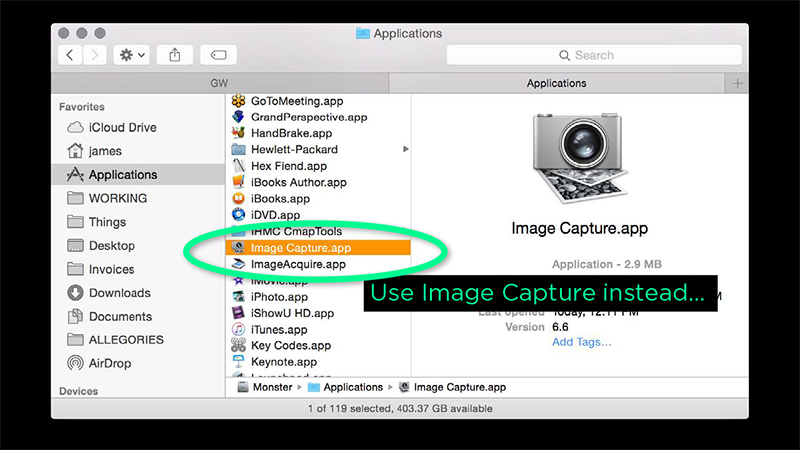Open AirDrop in the sidebar

pyautogui.click(x=99, y=363)
